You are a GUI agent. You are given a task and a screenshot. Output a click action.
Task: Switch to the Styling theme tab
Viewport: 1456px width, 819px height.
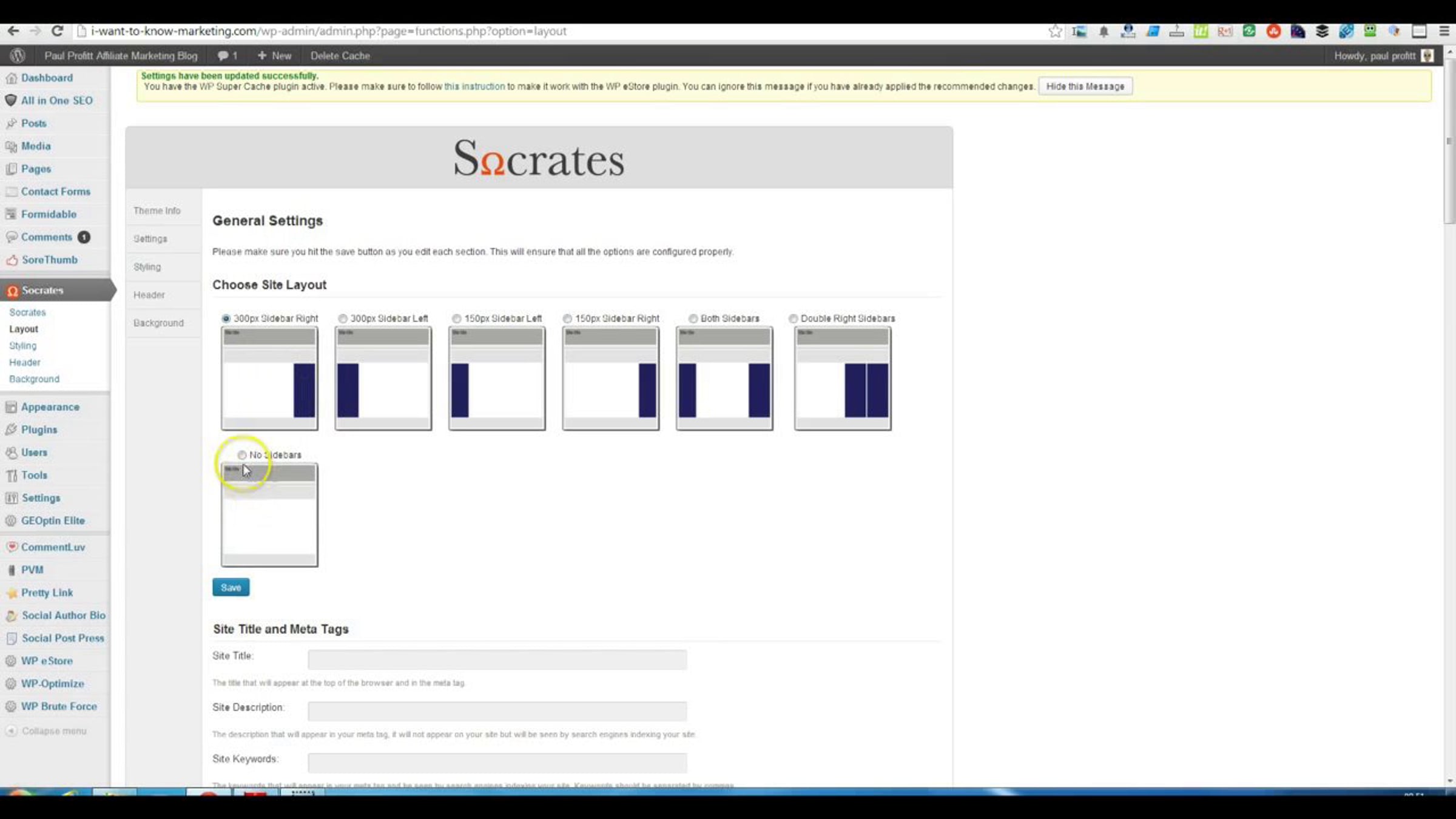tap(147, 267)
